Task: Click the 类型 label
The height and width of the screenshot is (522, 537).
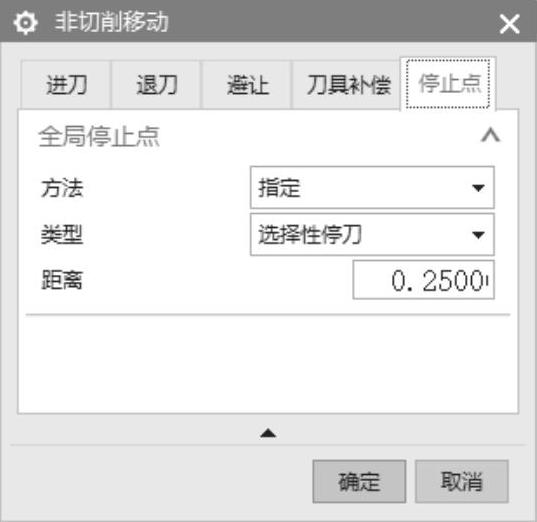Action: 62,235
